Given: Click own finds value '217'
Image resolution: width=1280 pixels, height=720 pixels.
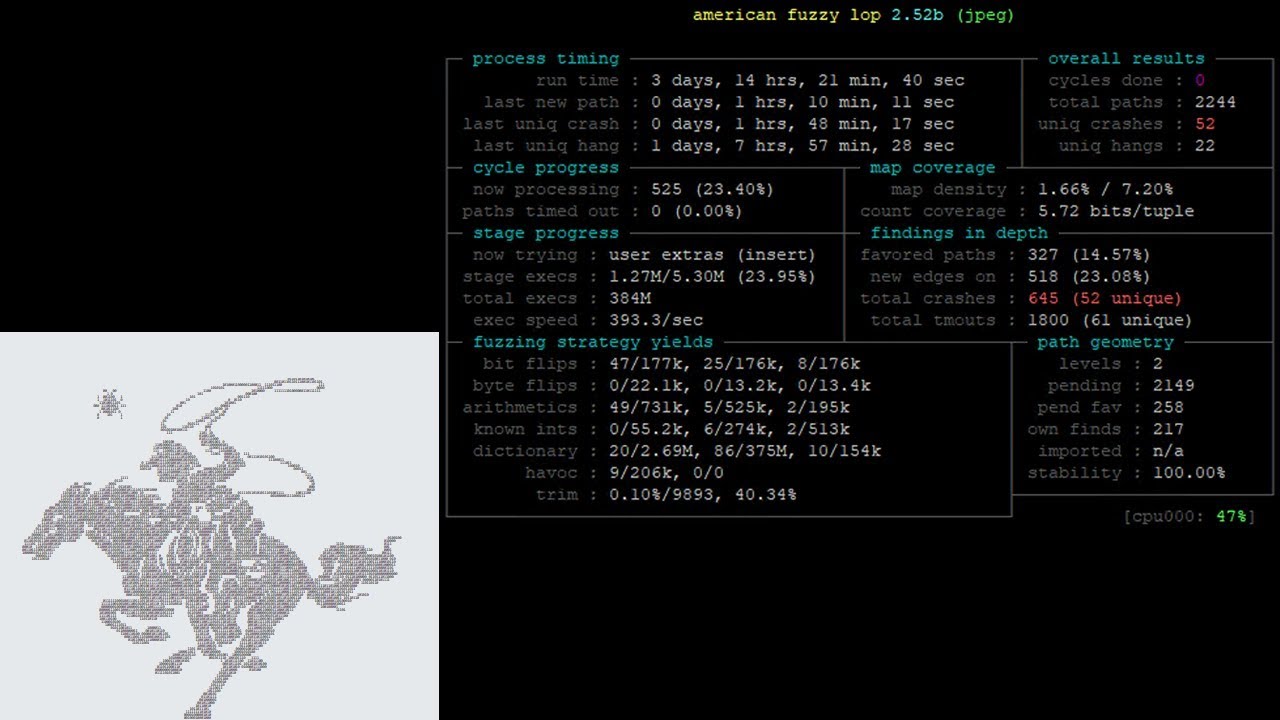Looking at the screenshot, I should [x=1168, y=430].
